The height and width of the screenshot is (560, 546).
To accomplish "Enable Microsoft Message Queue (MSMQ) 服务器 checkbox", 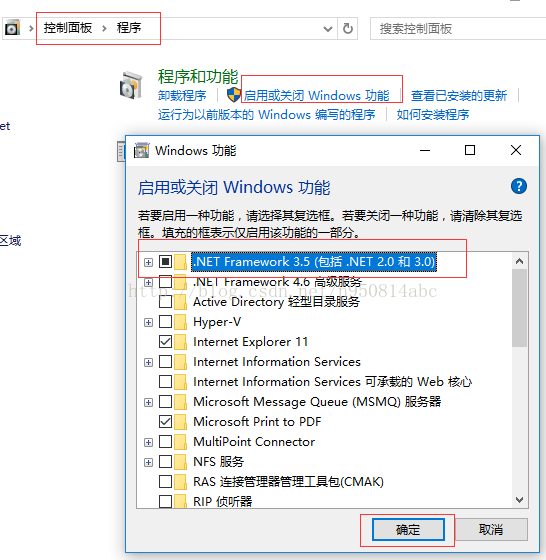I will 165,401.
